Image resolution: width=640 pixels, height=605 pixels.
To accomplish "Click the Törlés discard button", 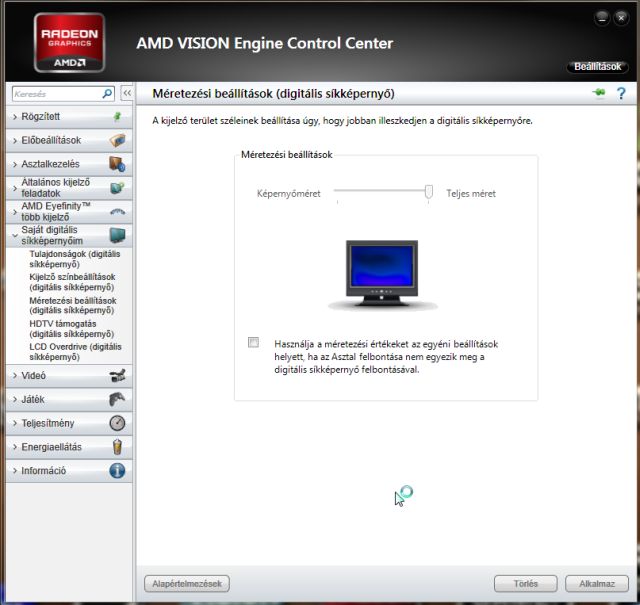I will [x=526, y=584].
